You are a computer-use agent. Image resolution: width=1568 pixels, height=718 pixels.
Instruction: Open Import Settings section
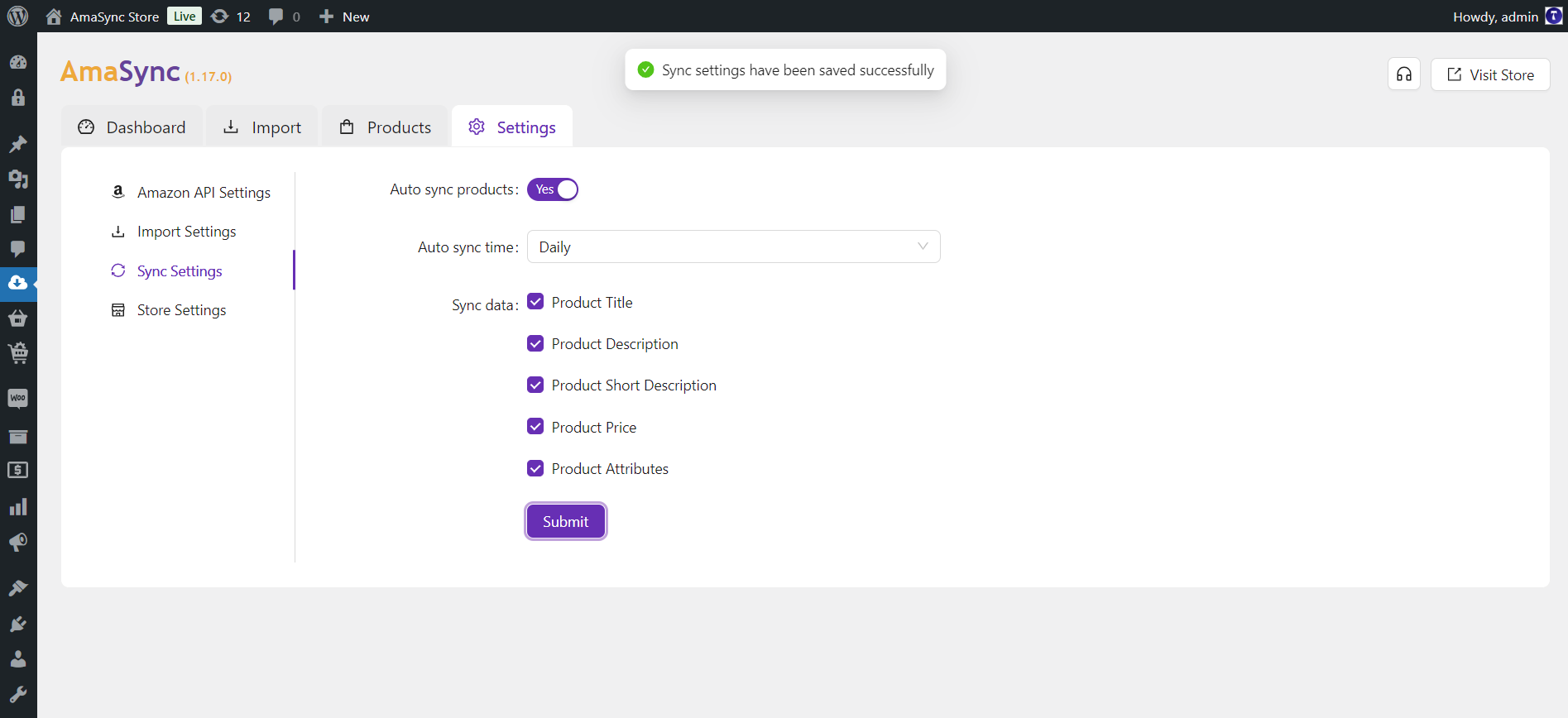174,232
